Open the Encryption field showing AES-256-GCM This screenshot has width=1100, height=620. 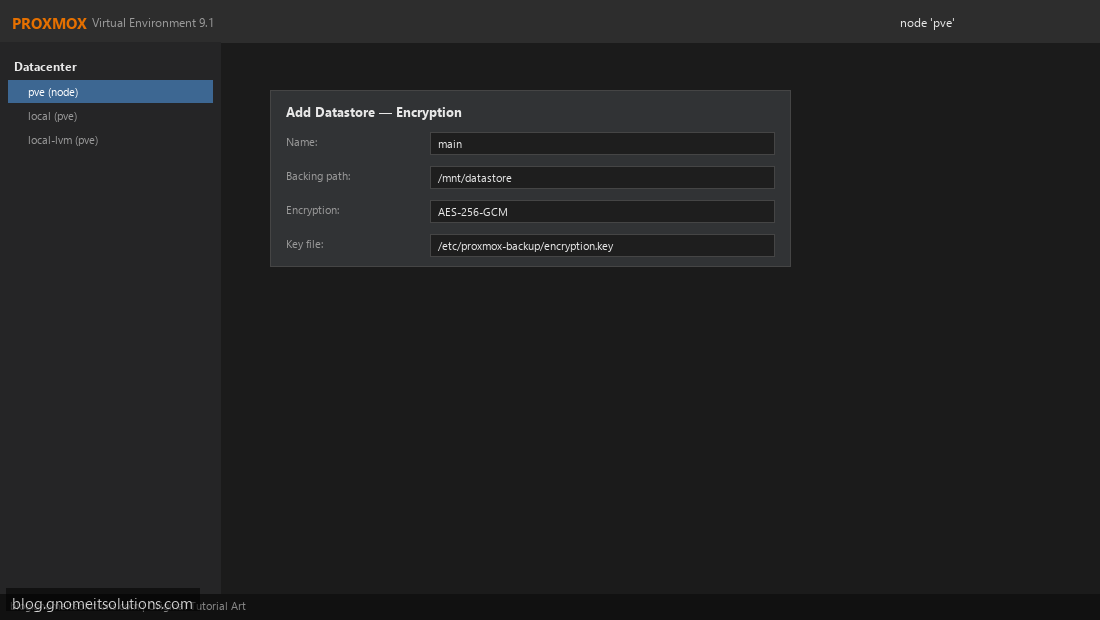tap(602, 212)
